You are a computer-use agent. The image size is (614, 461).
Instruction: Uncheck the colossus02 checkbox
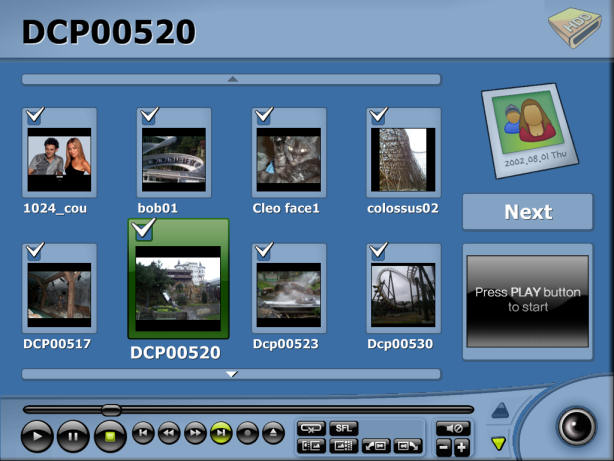379,115
